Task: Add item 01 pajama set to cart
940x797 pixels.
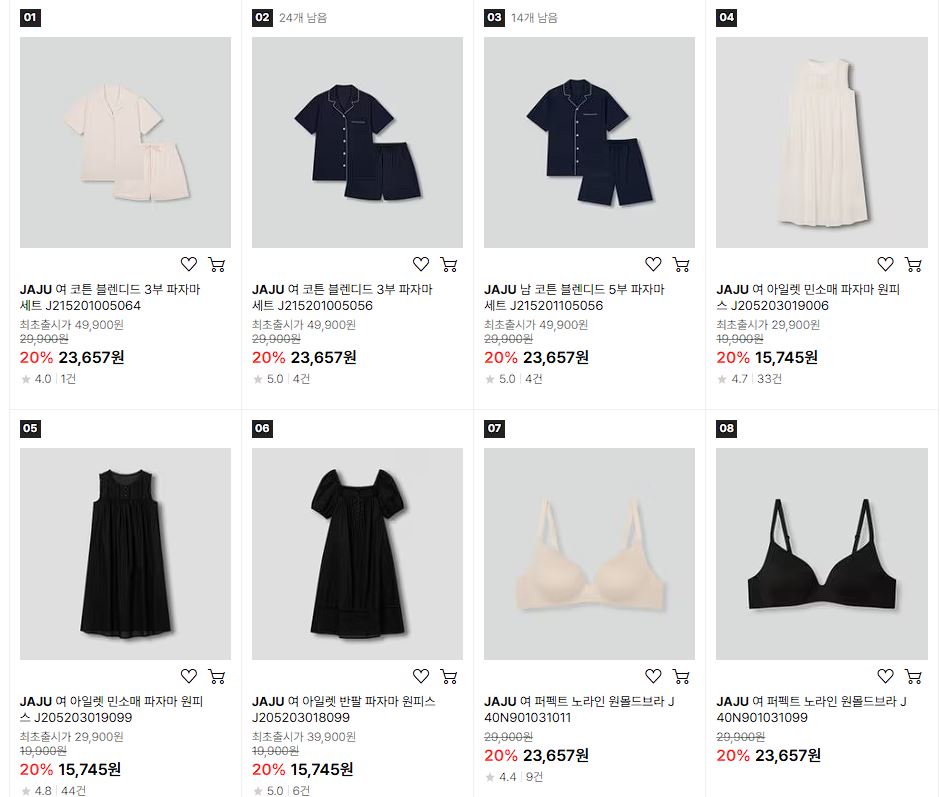Action: [216, 264]
